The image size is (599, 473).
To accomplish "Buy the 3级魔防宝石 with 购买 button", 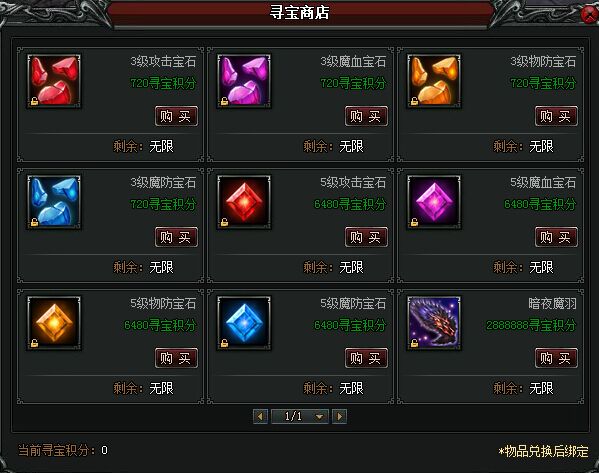I will pos(176,237).
